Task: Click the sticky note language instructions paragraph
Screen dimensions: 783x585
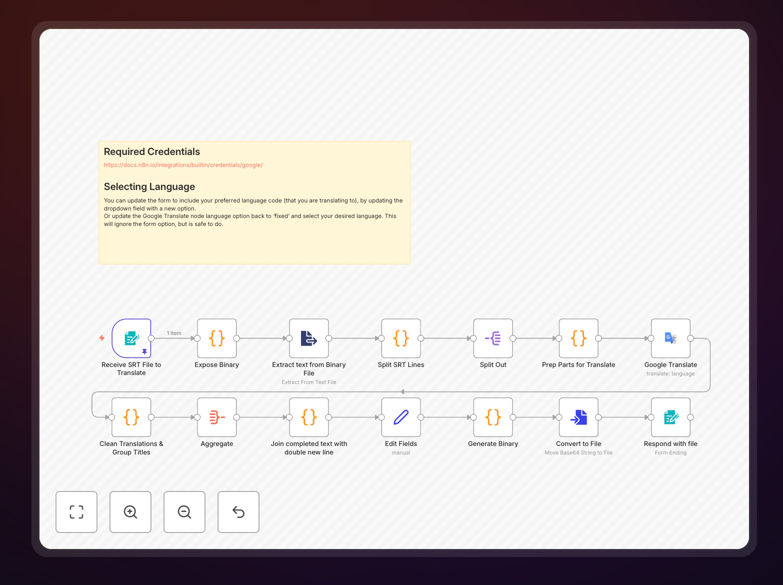Action: tap(253, 212)
